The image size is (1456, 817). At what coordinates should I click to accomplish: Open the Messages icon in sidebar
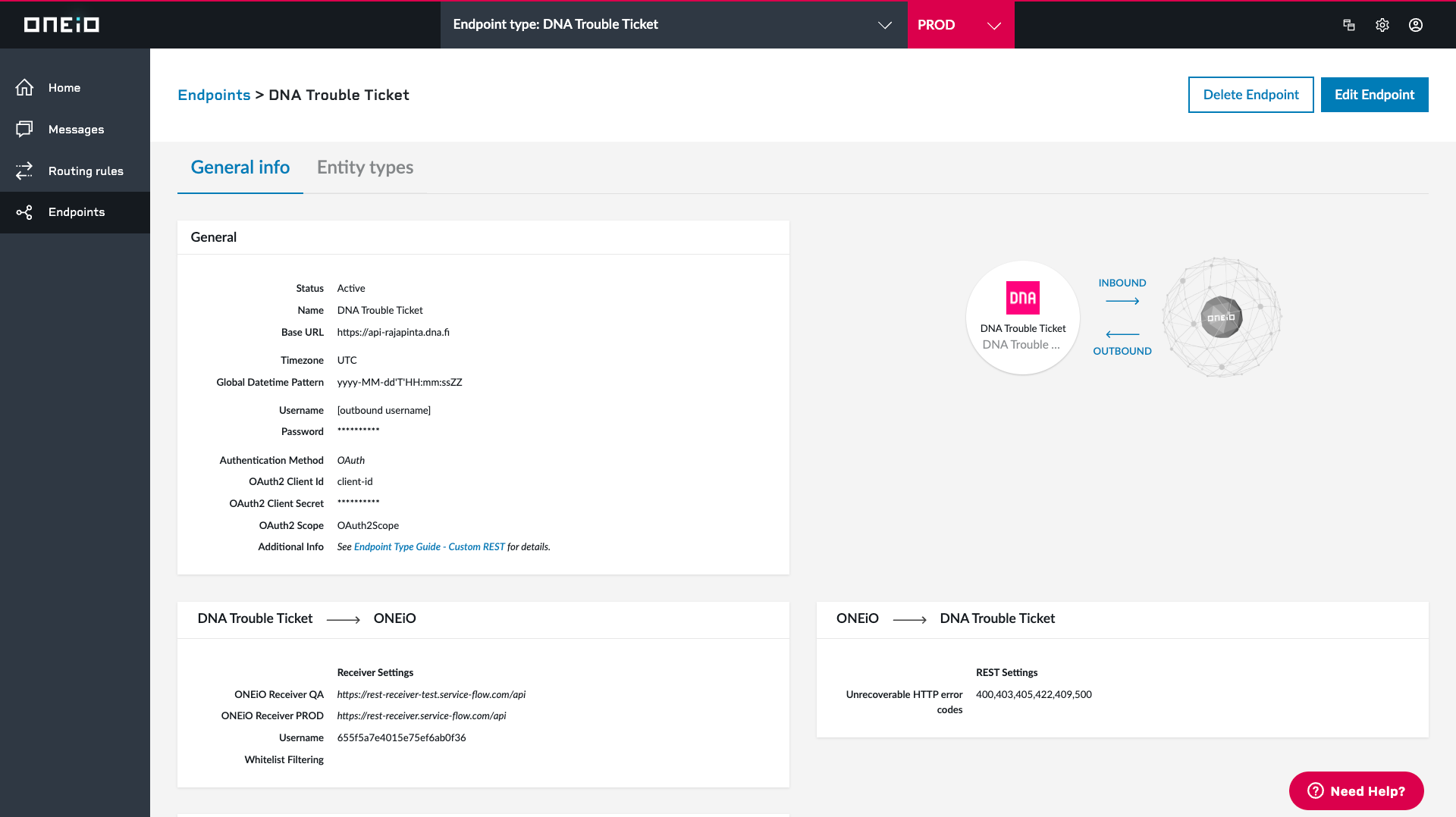pos(24,130)
